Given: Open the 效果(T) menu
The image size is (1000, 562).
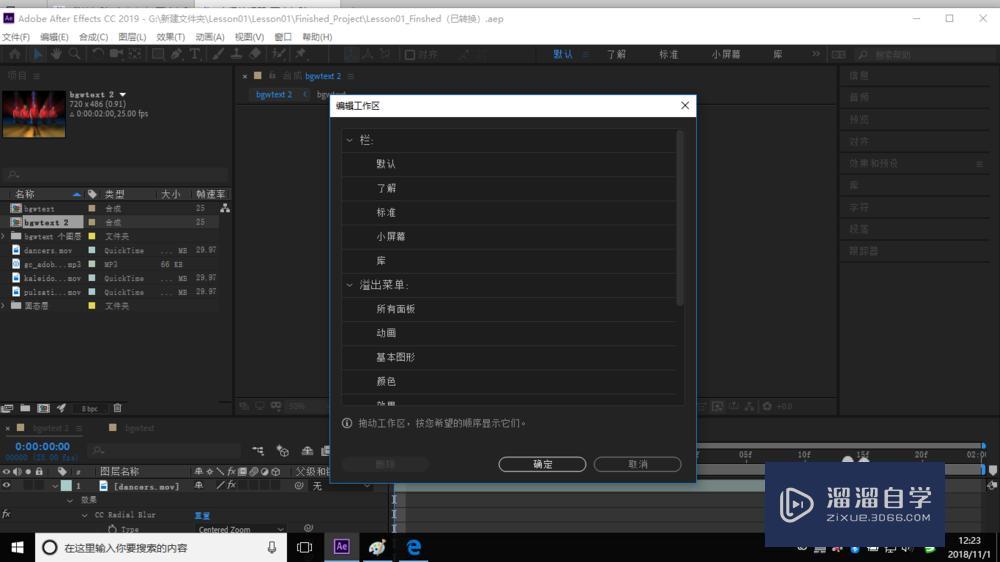Looking at the screenshot, I should (x=170, y=37).
